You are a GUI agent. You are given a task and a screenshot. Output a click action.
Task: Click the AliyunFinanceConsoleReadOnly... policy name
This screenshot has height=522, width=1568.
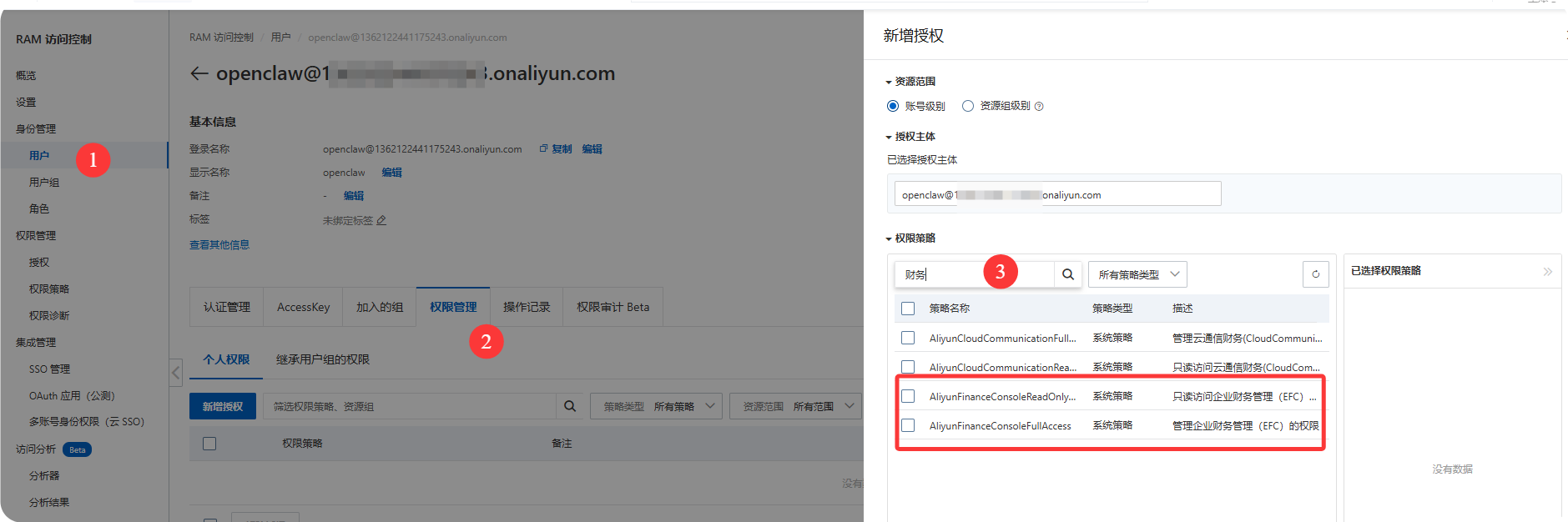point(1003,397)
